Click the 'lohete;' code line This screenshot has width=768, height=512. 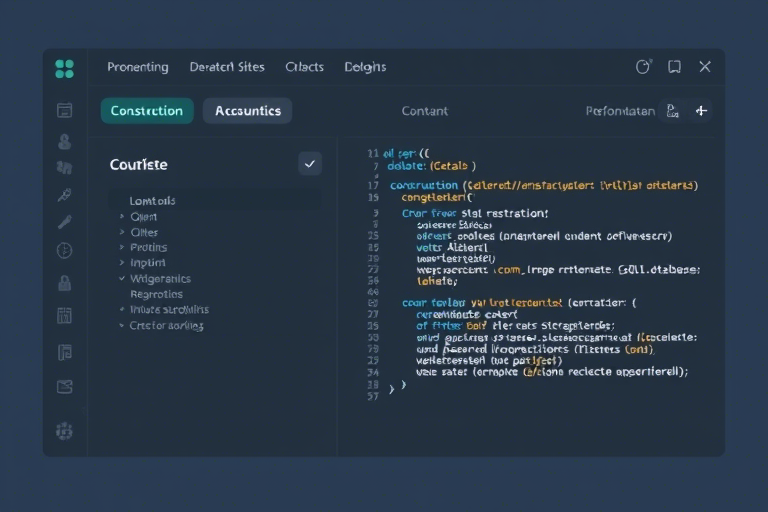(x=437, y=281)
